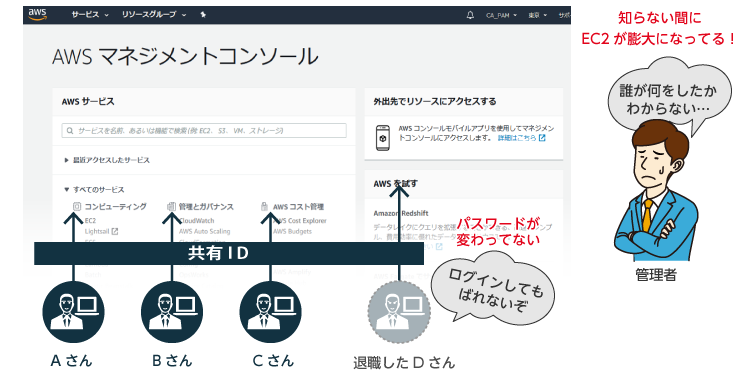Click the service search input field
750x379 pixels.
click(204, 131)
